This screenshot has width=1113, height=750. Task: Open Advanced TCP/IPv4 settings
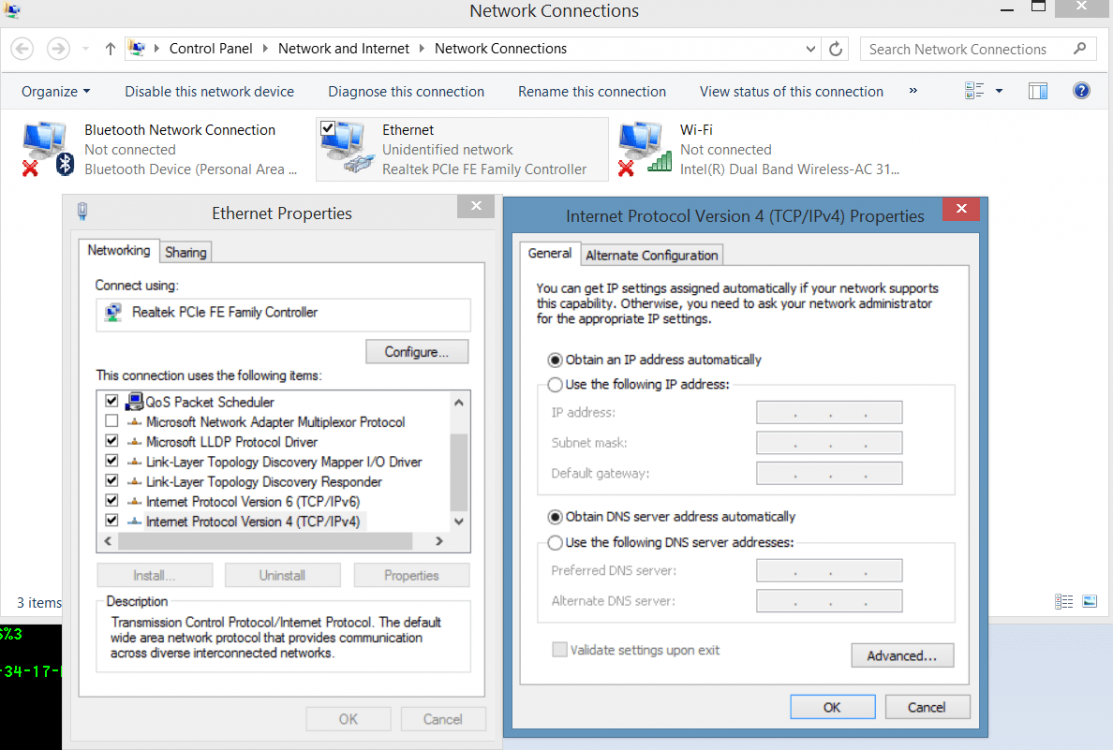tap(902, 655)
